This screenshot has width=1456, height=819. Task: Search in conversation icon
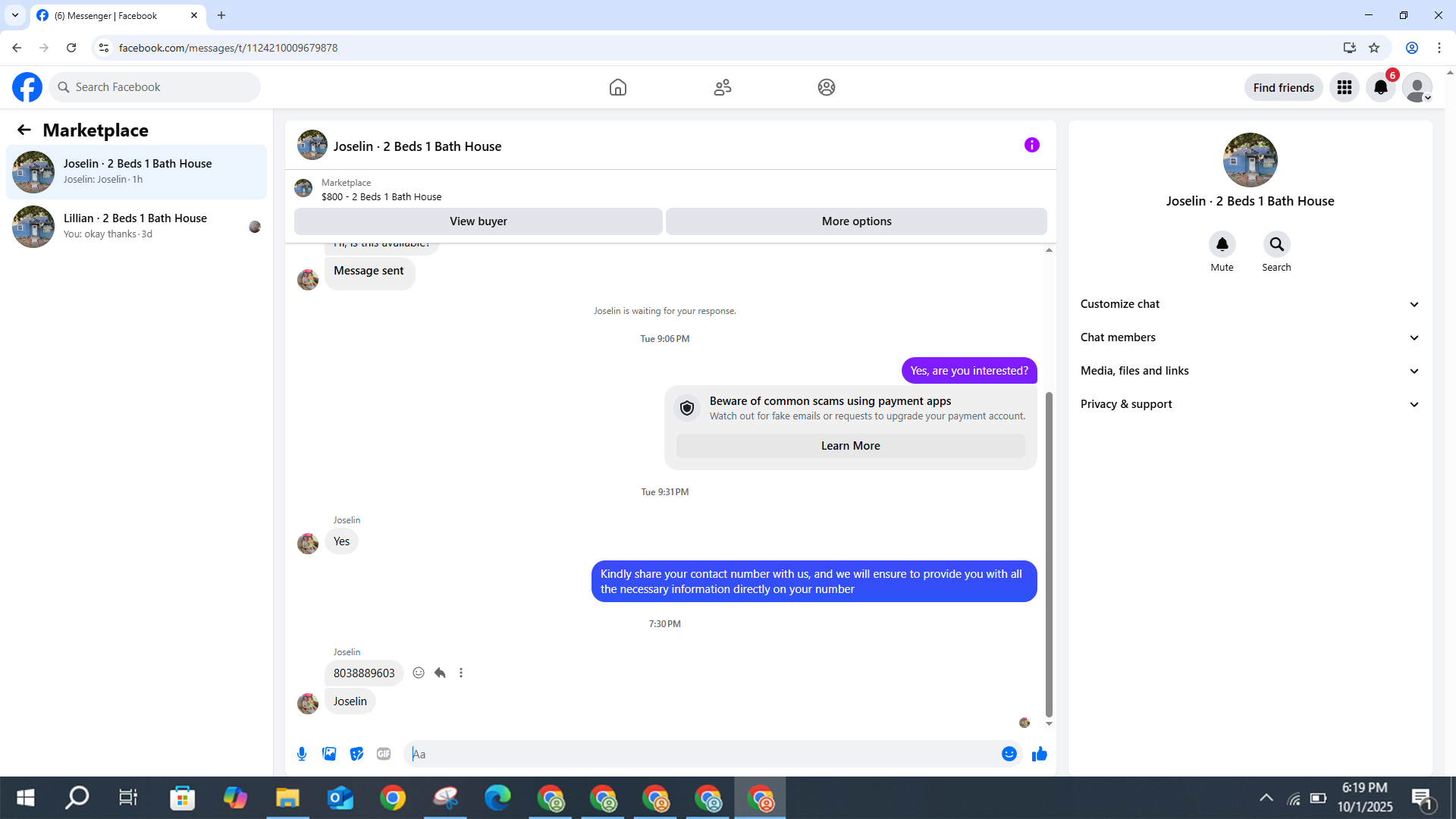[x=1277, y=244]
